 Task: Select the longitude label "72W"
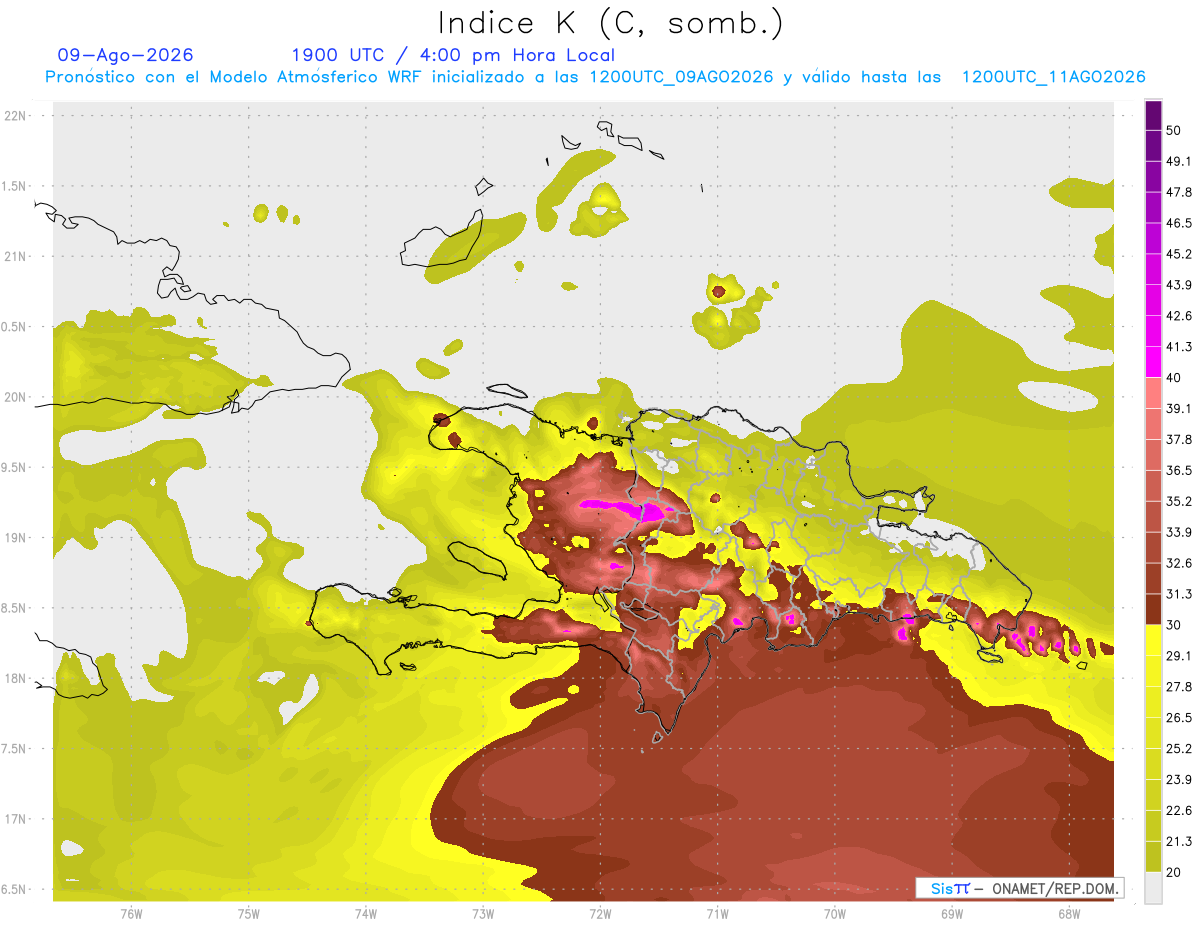[600, 915]
